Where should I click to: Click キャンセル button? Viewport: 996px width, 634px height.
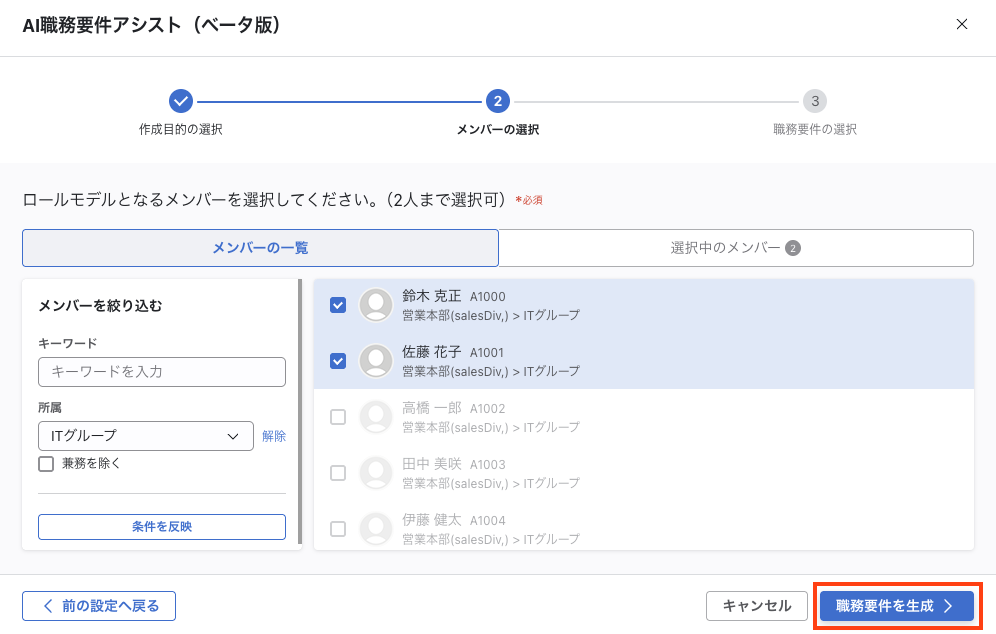(x=757, y=606)
